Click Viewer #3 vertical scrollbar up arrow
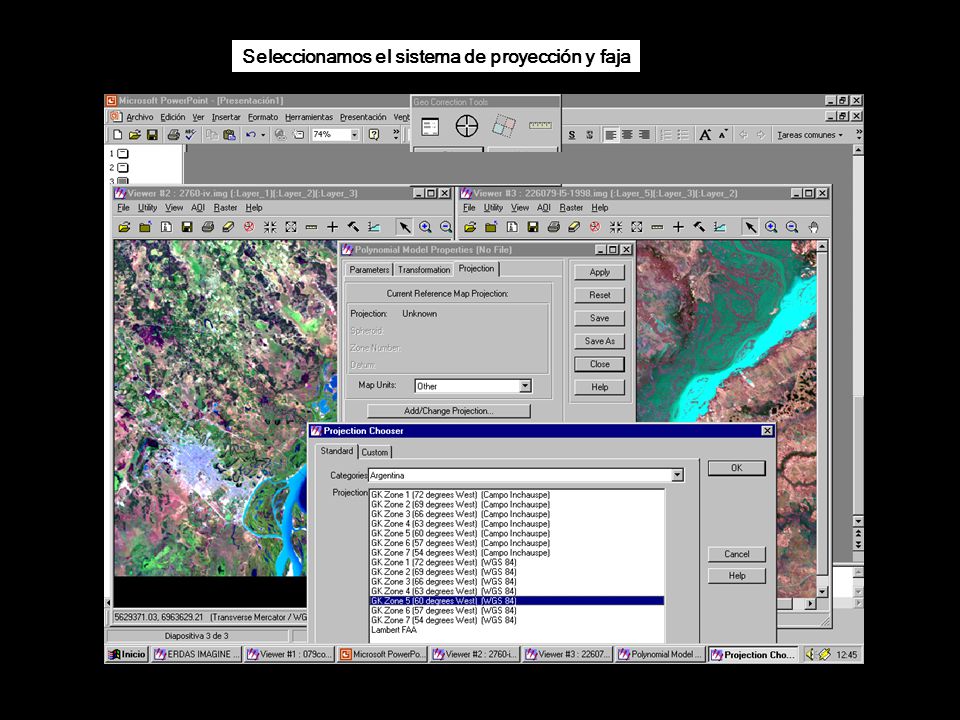The image size is (960, 720). pos(822,247)
